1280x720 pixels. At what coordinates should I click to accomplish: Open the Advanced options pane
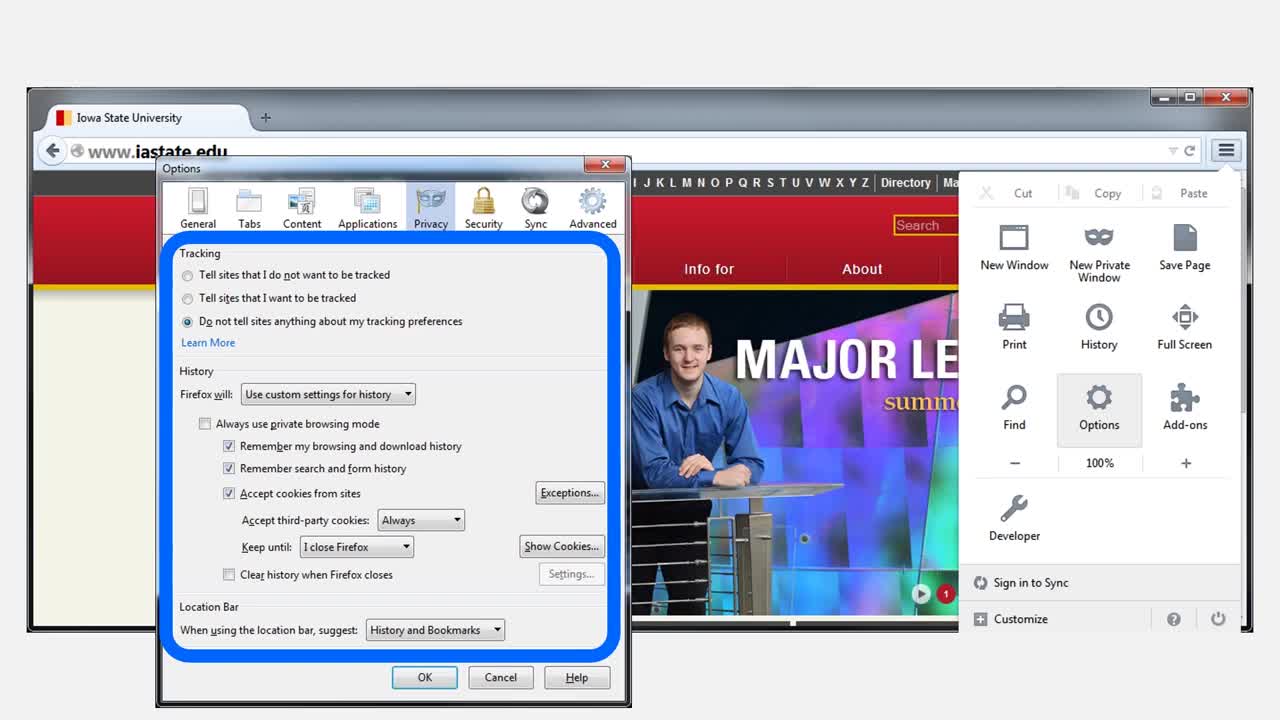pos(592,208)
